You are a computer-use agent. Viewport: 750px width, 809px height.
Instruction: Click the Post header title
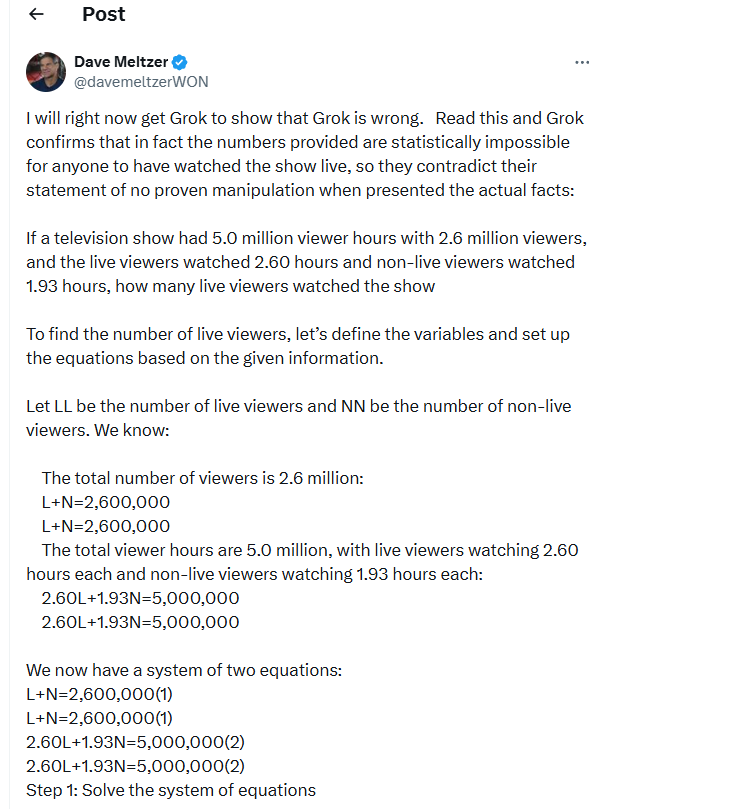click(104, 14)
